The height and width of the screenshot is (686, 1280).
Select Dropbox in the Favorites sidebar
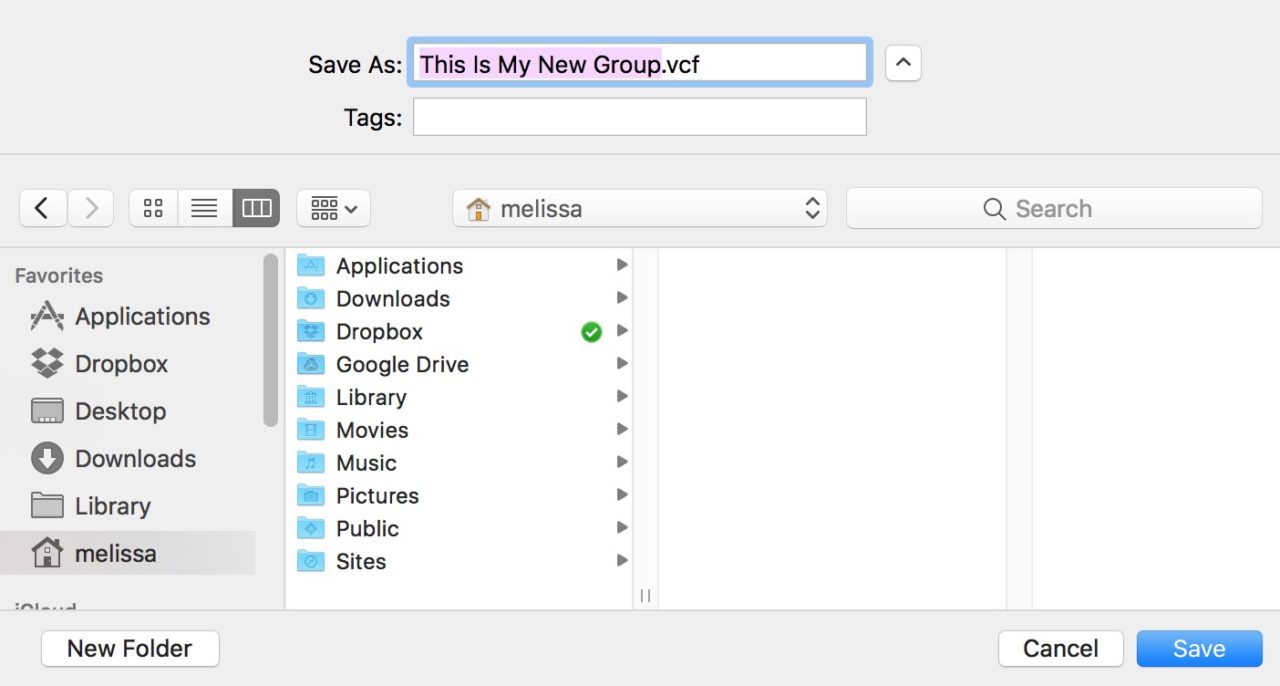pyautogui.click(x=121, y=364)
